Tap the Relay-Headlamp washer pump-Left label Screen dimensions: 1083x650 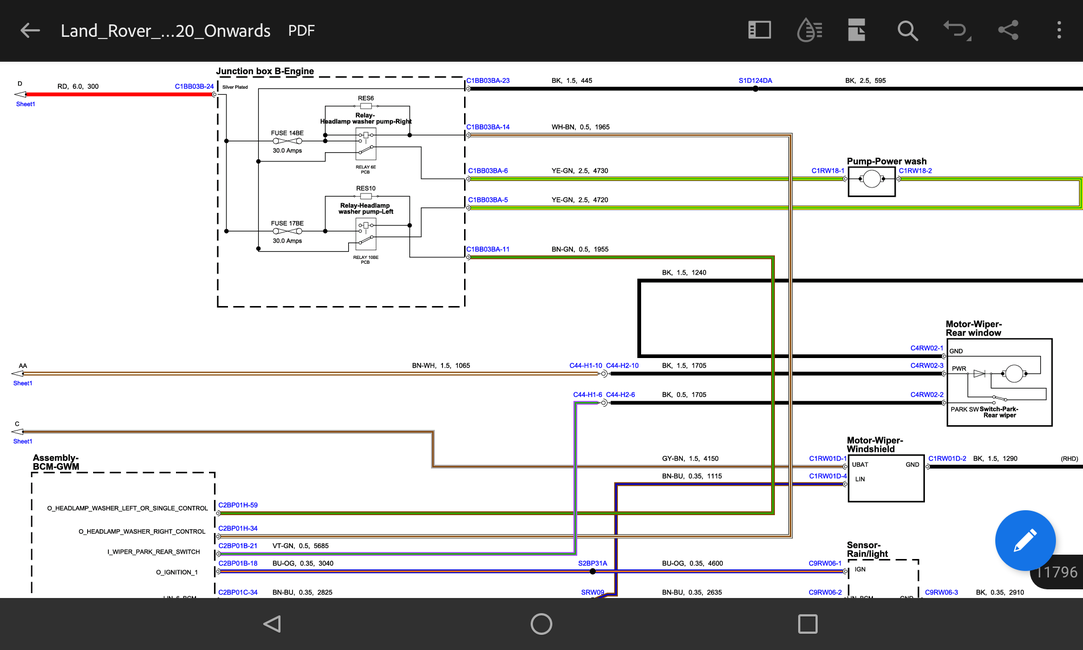[x=365, y=209]
